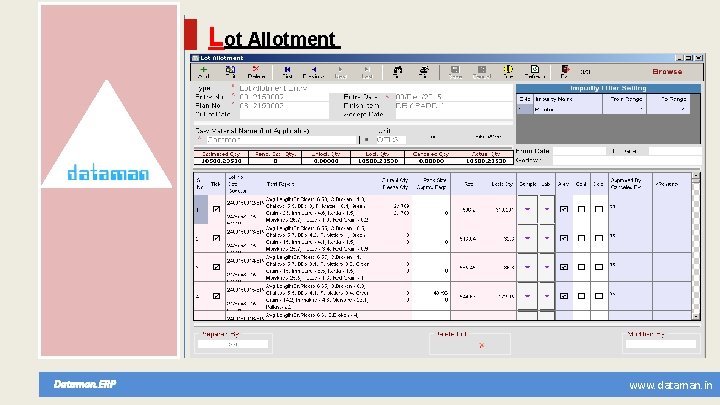Click red X under Delete Lot
This screenshot has width=720, height=405.
tap(482, 345)
